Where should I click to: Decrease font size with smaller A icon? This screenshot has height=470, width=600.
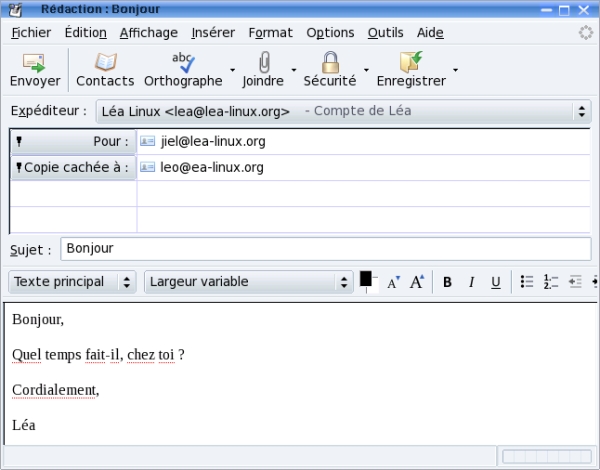394,282
